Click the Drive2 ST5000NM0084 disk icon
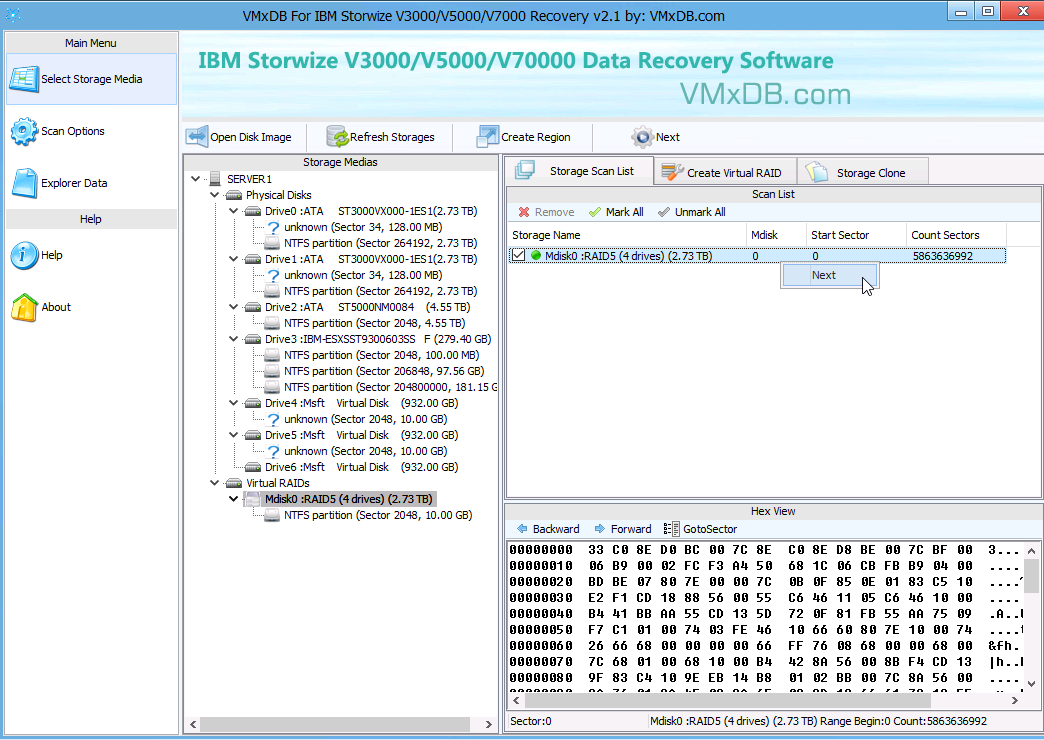Viewport: 1044px width, 740px height. pyautogui.click(x=252, y=307)
